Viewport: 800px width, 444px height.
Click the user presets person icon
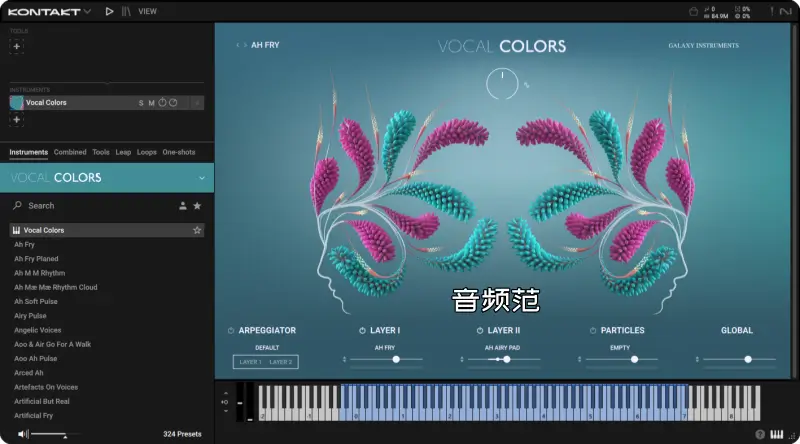point(182,205)
